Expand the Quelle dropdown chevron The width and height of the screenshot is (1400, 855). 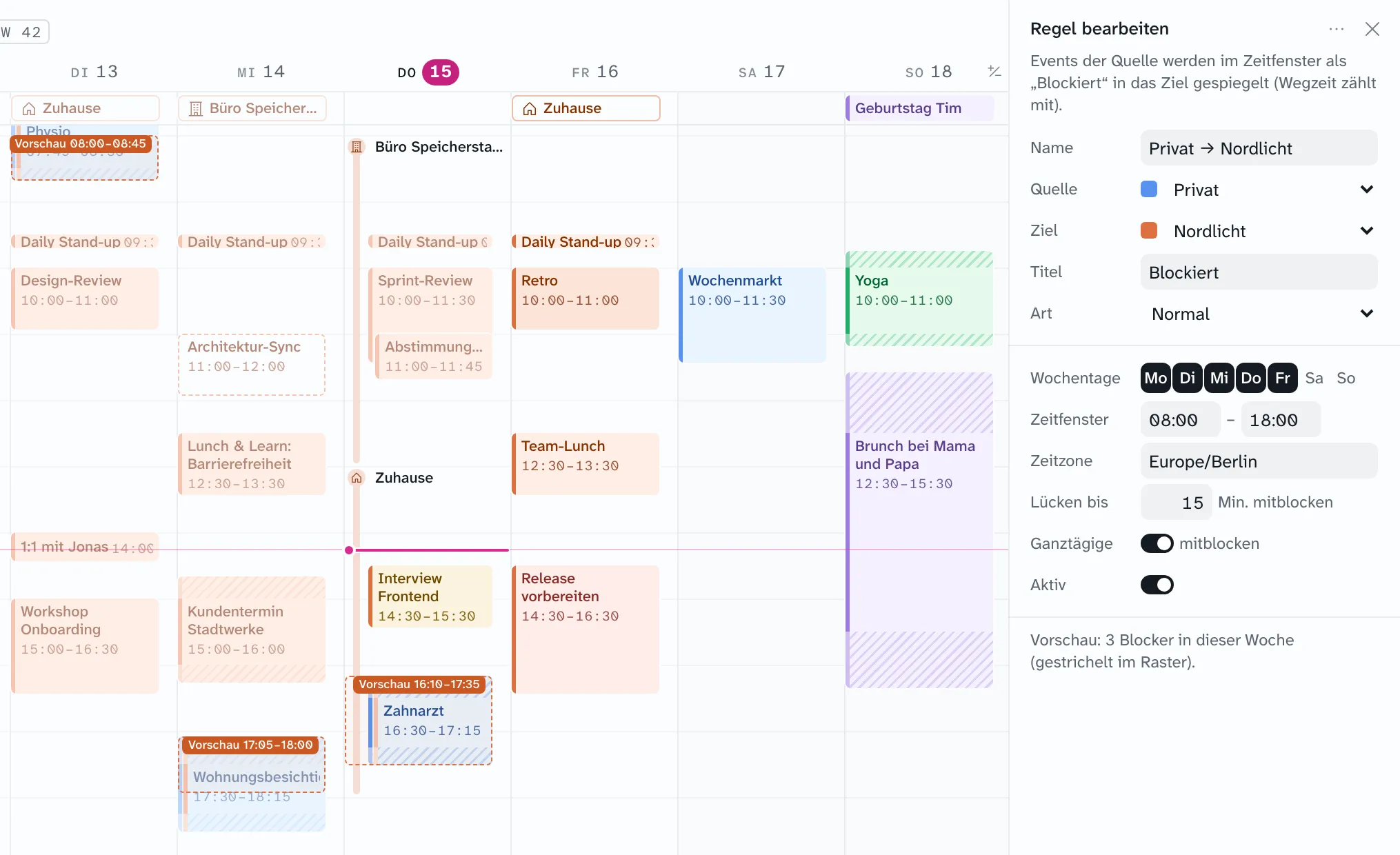coord(1366,189)
